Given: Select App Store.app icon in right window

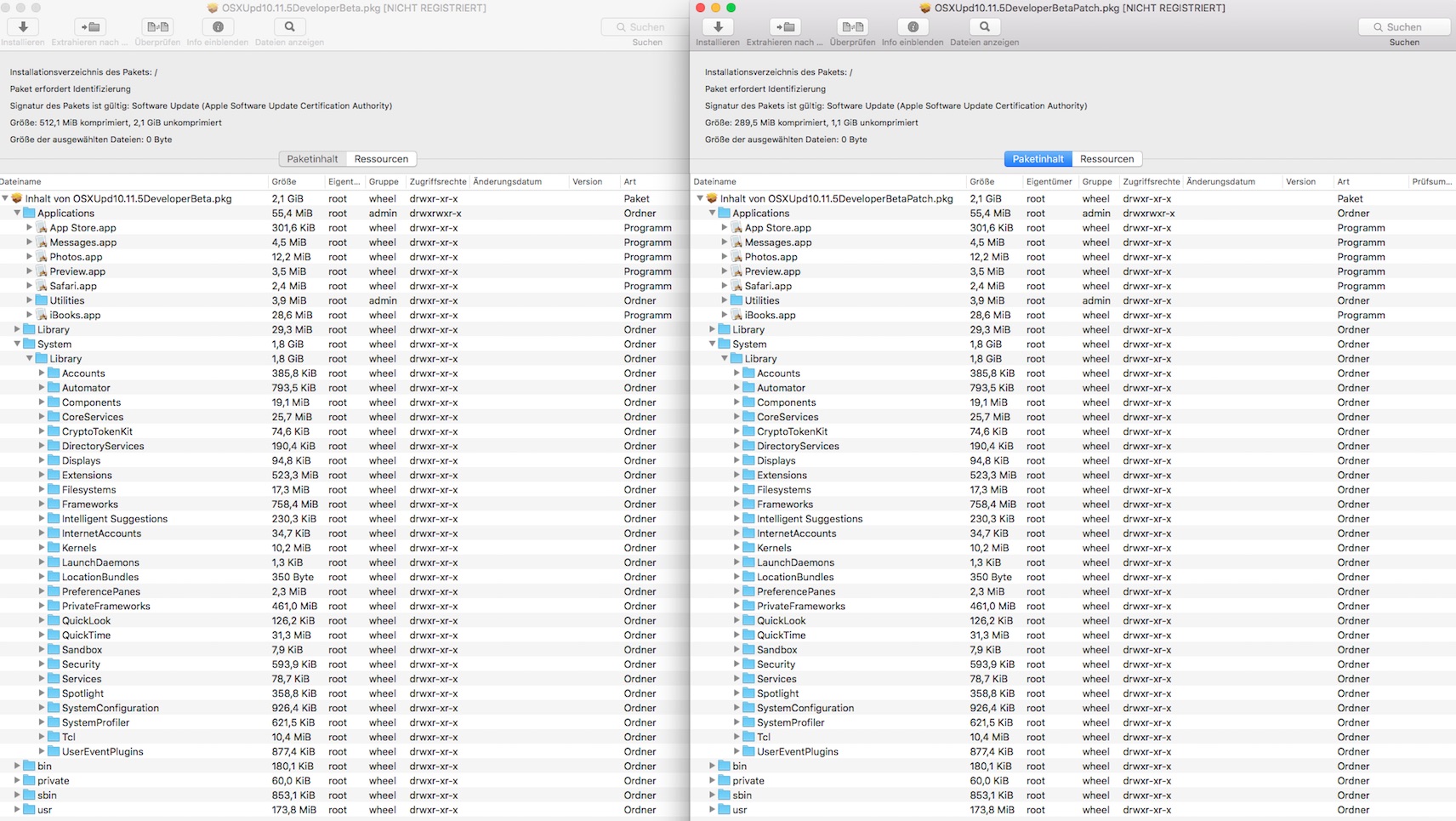Looking at the screenshot, I should tap(737, 228).
